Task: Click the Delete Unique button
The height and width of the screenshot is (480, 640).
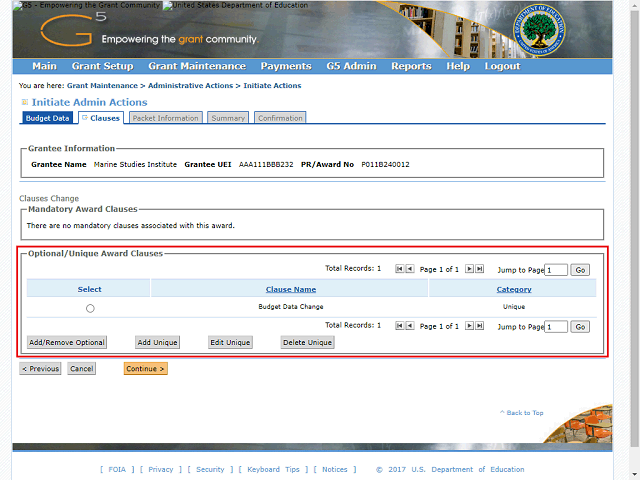Action: (x=308, y=342)
